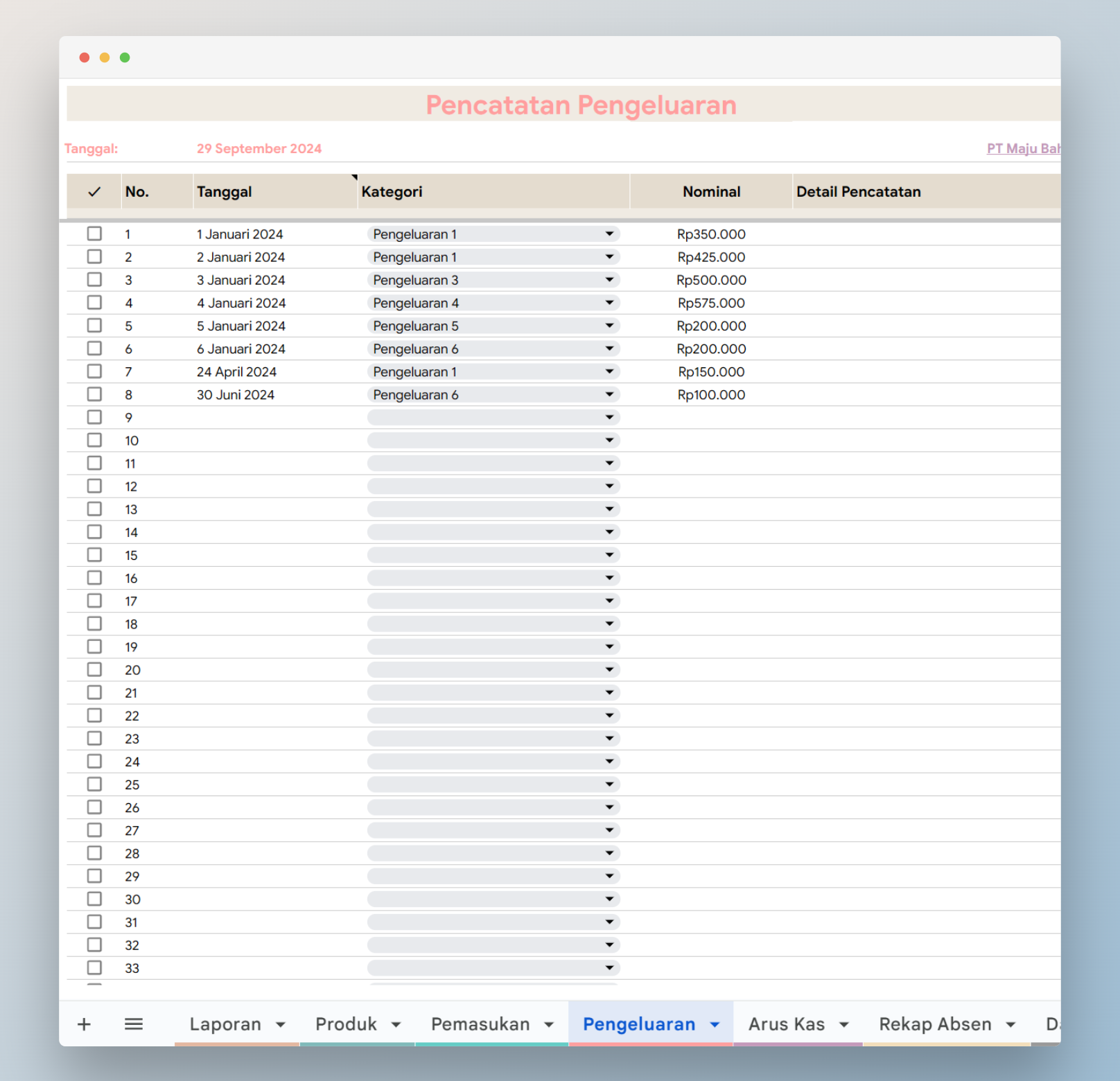Tick the checkbox for row 20
Viewport: 1120px width, 1081px height.
94,669
